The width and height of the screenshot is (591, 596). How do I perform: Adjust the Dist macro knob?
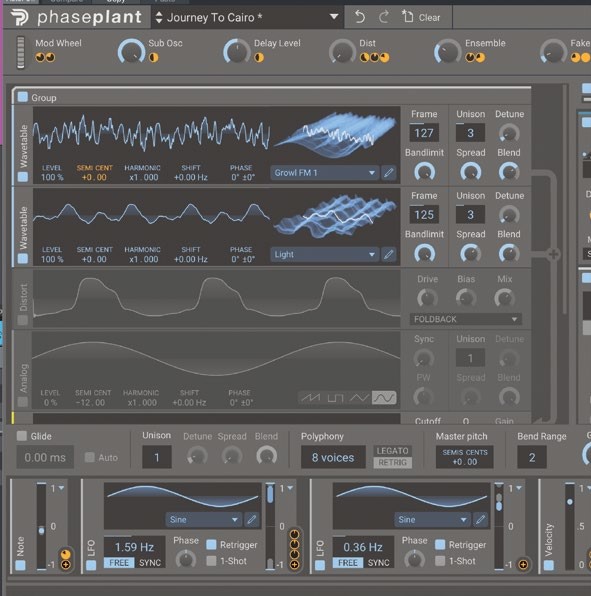[342, 52]
